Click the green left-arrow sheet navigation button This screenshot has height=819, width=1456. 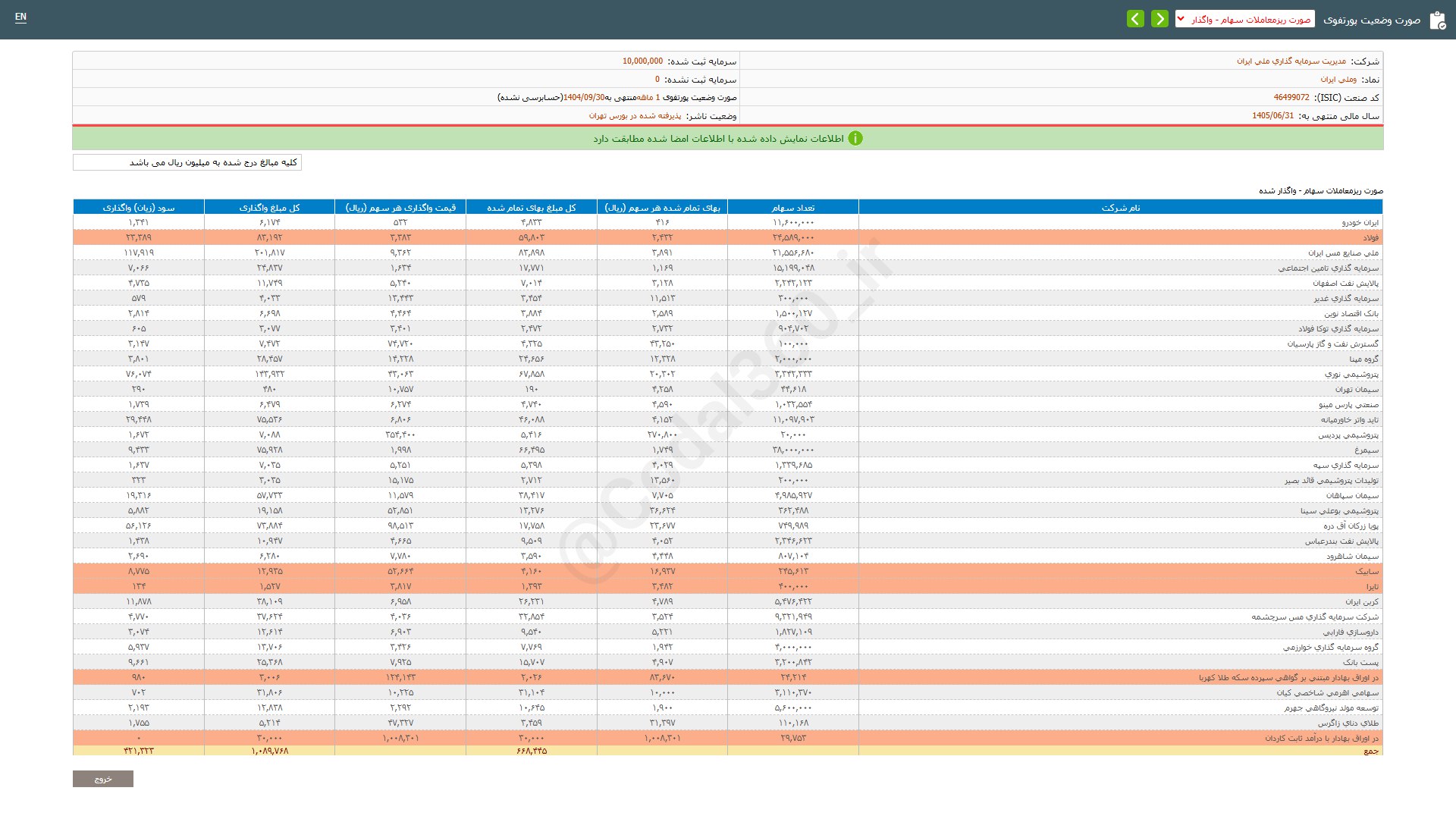pos(1135,19)
